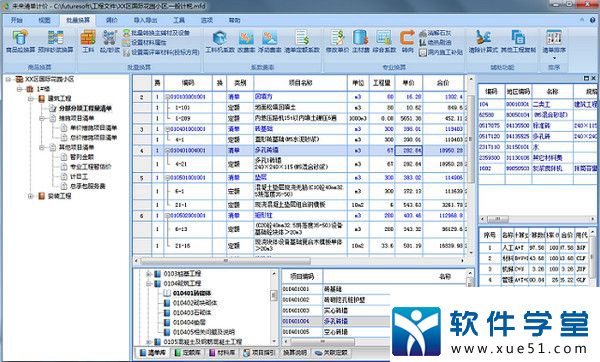Open the 预拌砂浆换算 tool

pyautogui.click(x=55, y=41)
